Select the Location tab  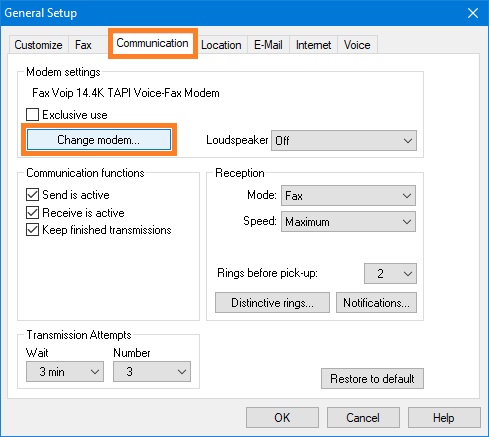(221, 45)
